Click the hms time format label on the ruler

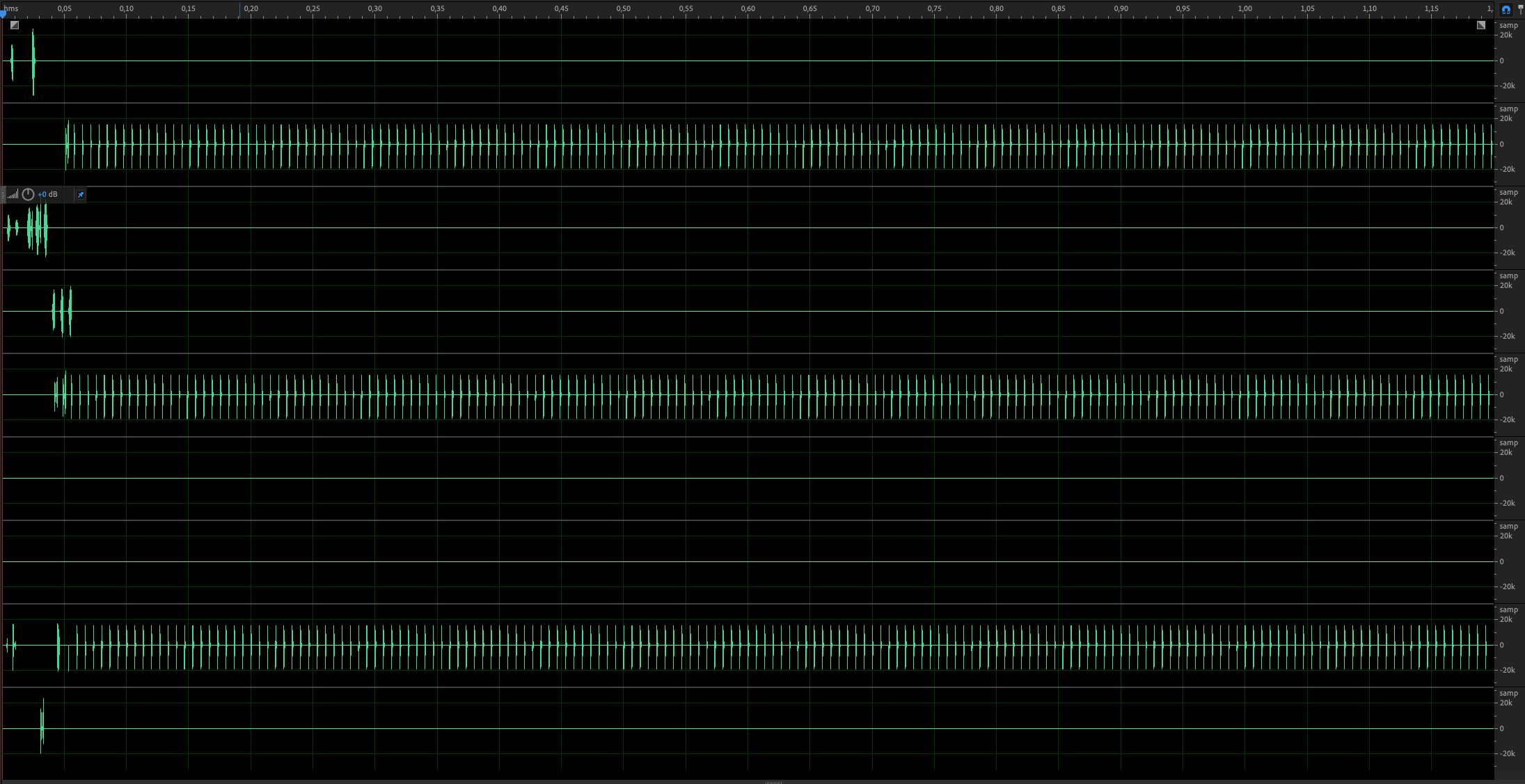(11, 9)
